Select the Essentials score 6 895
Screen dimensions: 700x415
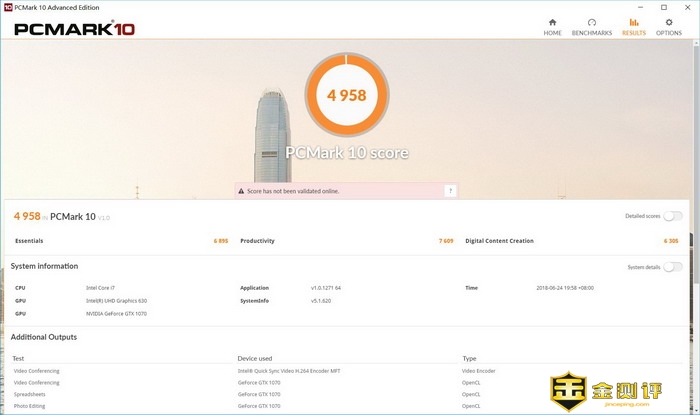click(x=220, y=241)
